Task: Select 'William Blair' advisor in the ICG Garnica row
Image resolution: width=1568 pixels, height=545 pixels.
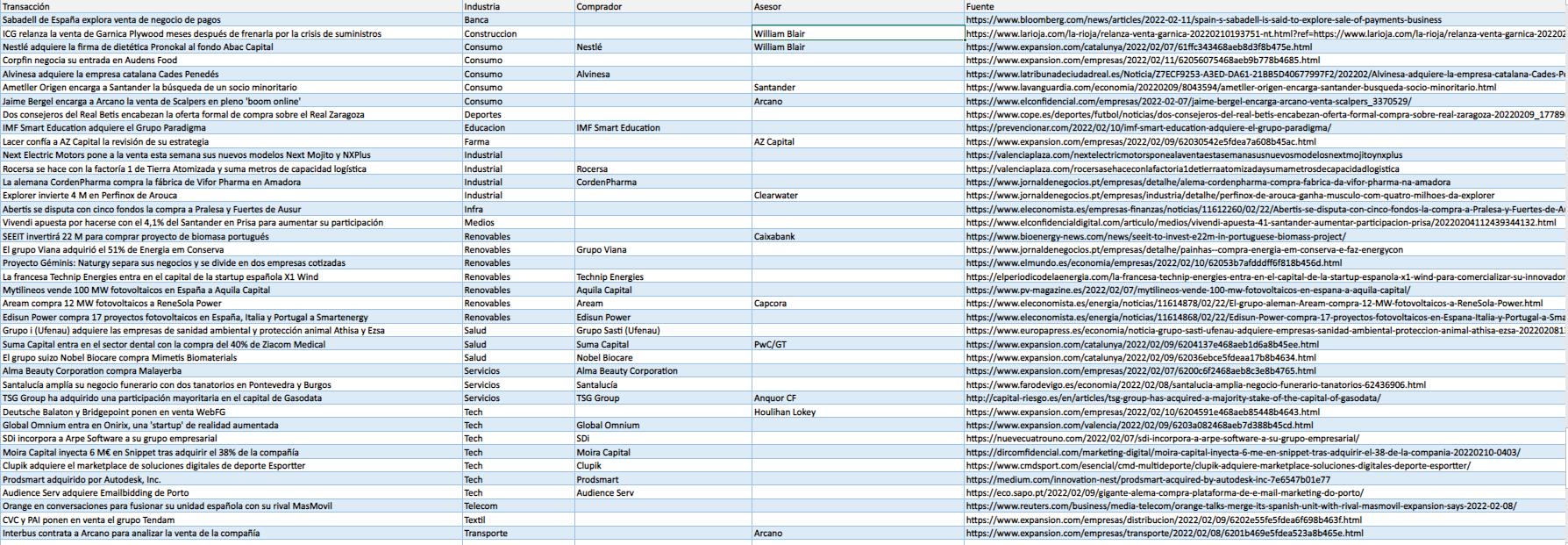Action: point(858,33)
